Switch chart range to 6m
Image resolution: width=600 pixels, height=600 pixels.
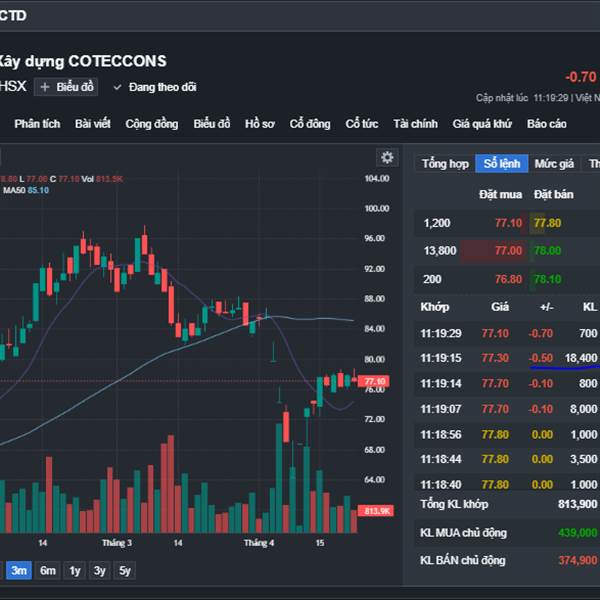[48, 570]
